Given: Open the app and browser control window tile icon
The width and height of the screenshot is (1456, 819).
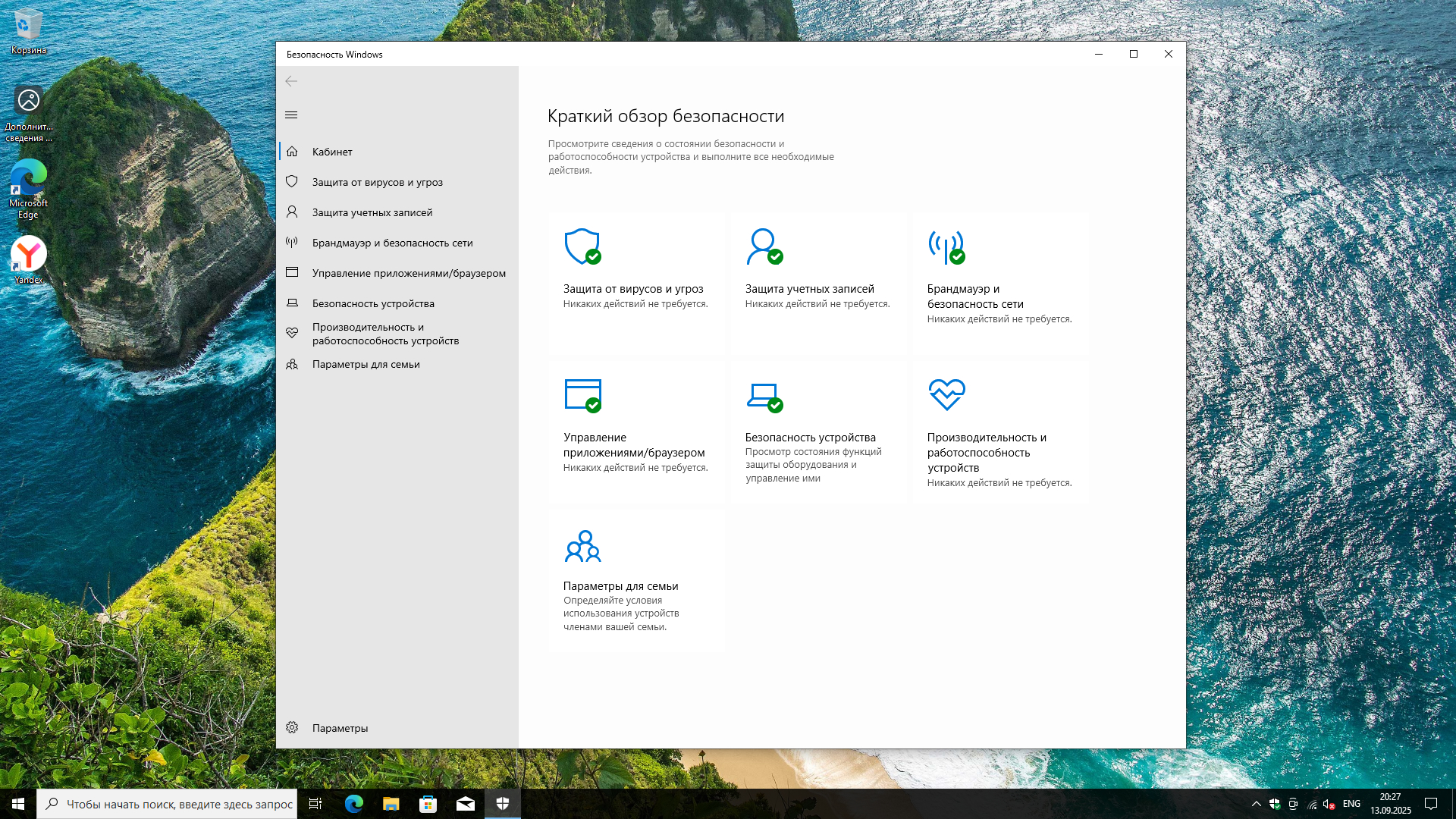Looking at the screenshot, I should click(582, 395).
